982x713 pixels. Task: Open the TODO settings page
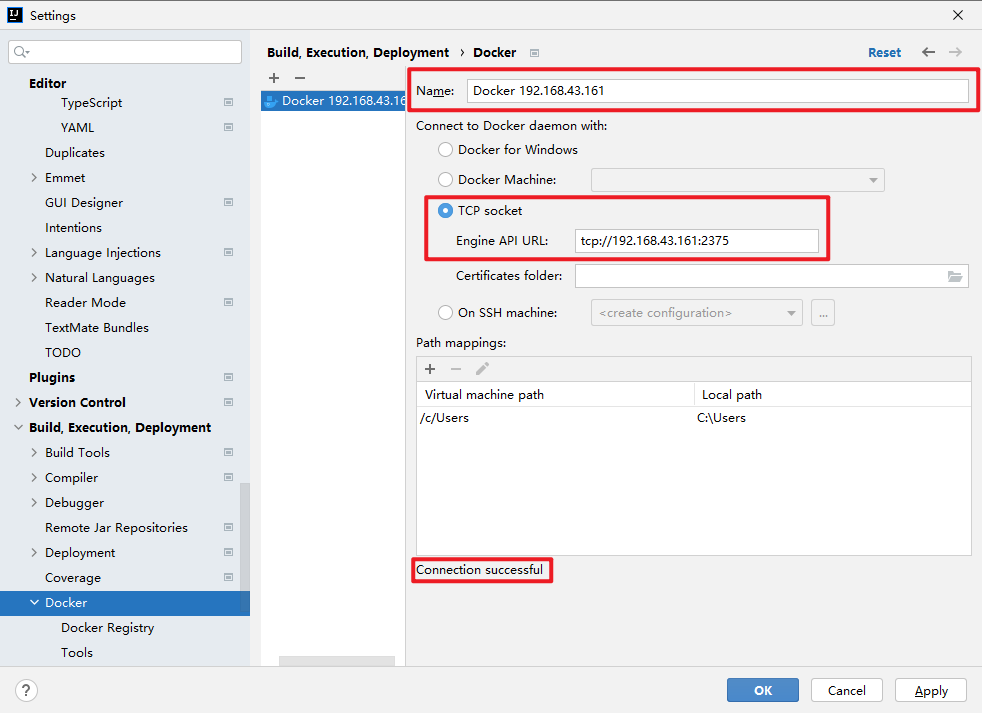pyautogui.click(x=63, y=353)
